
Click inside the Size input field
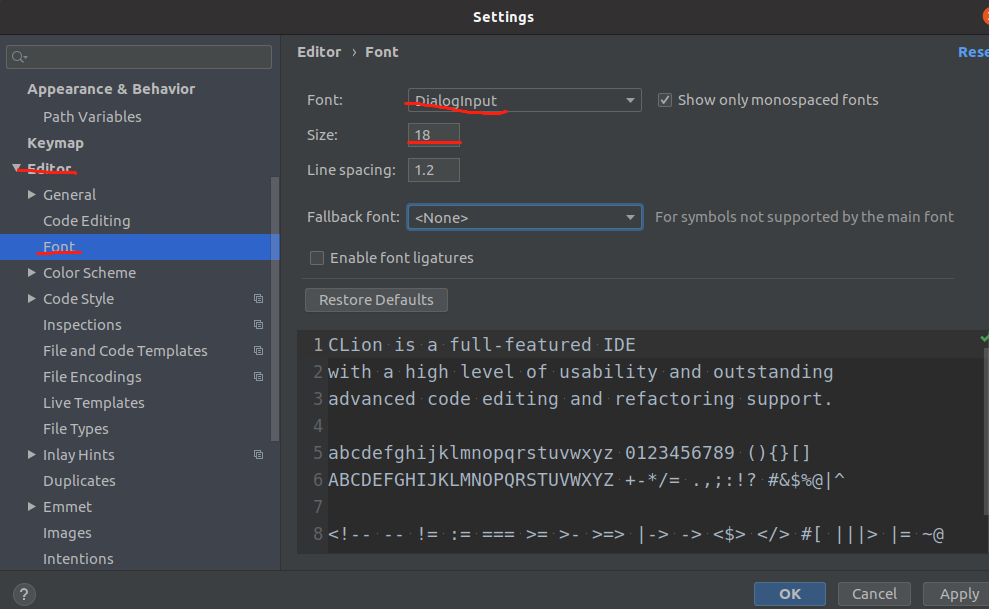(432, 134)
